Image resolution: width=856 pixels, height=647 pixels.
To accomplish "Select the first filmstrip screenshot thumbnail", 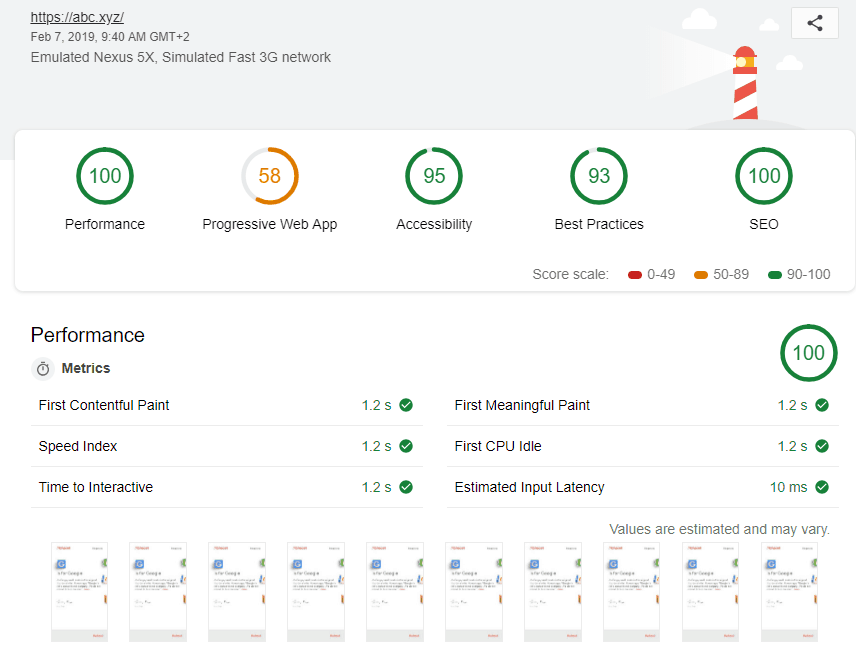I will [x=80, y=592].
